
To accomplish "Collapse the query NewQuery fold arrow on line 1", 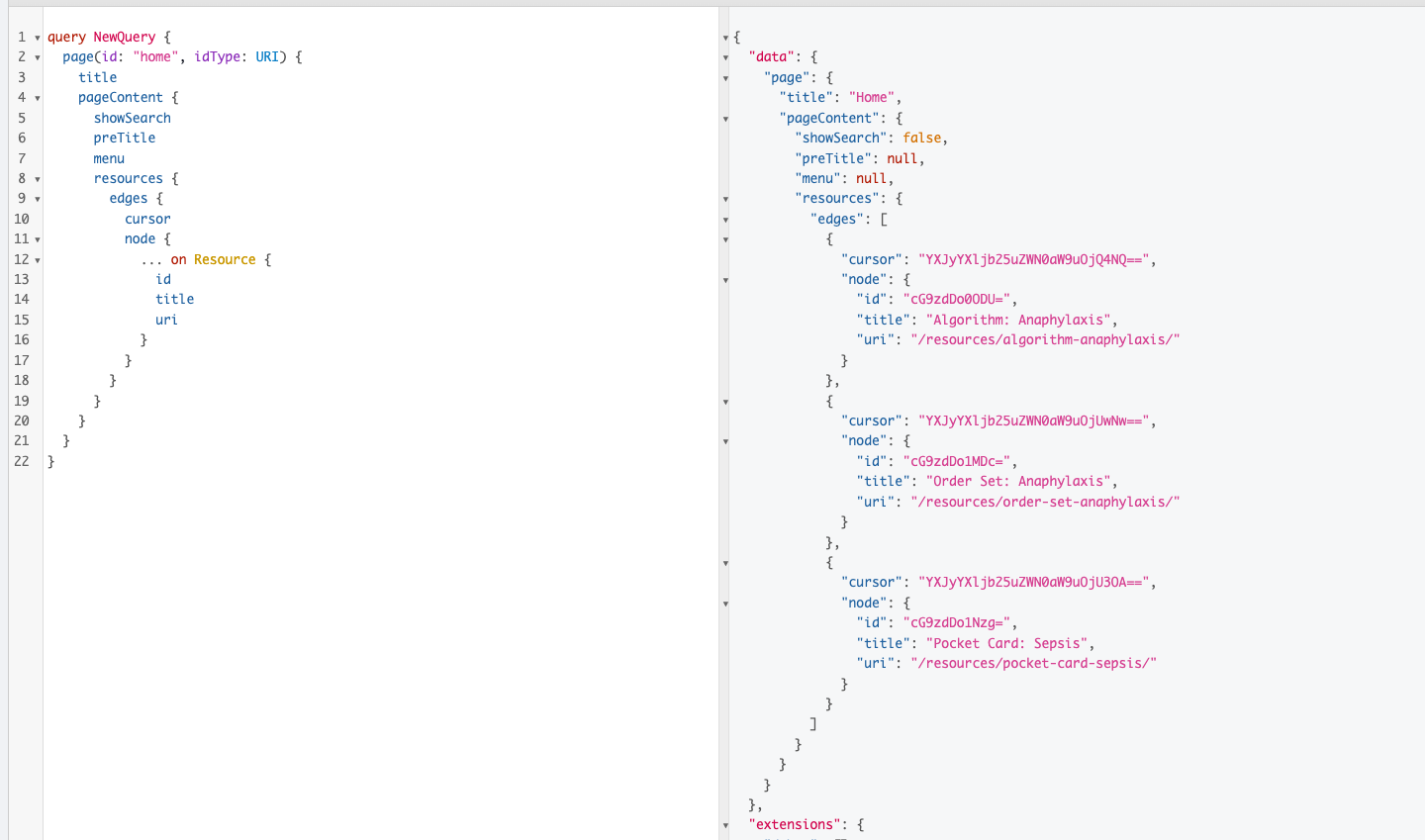I will [x=38, y=38].
